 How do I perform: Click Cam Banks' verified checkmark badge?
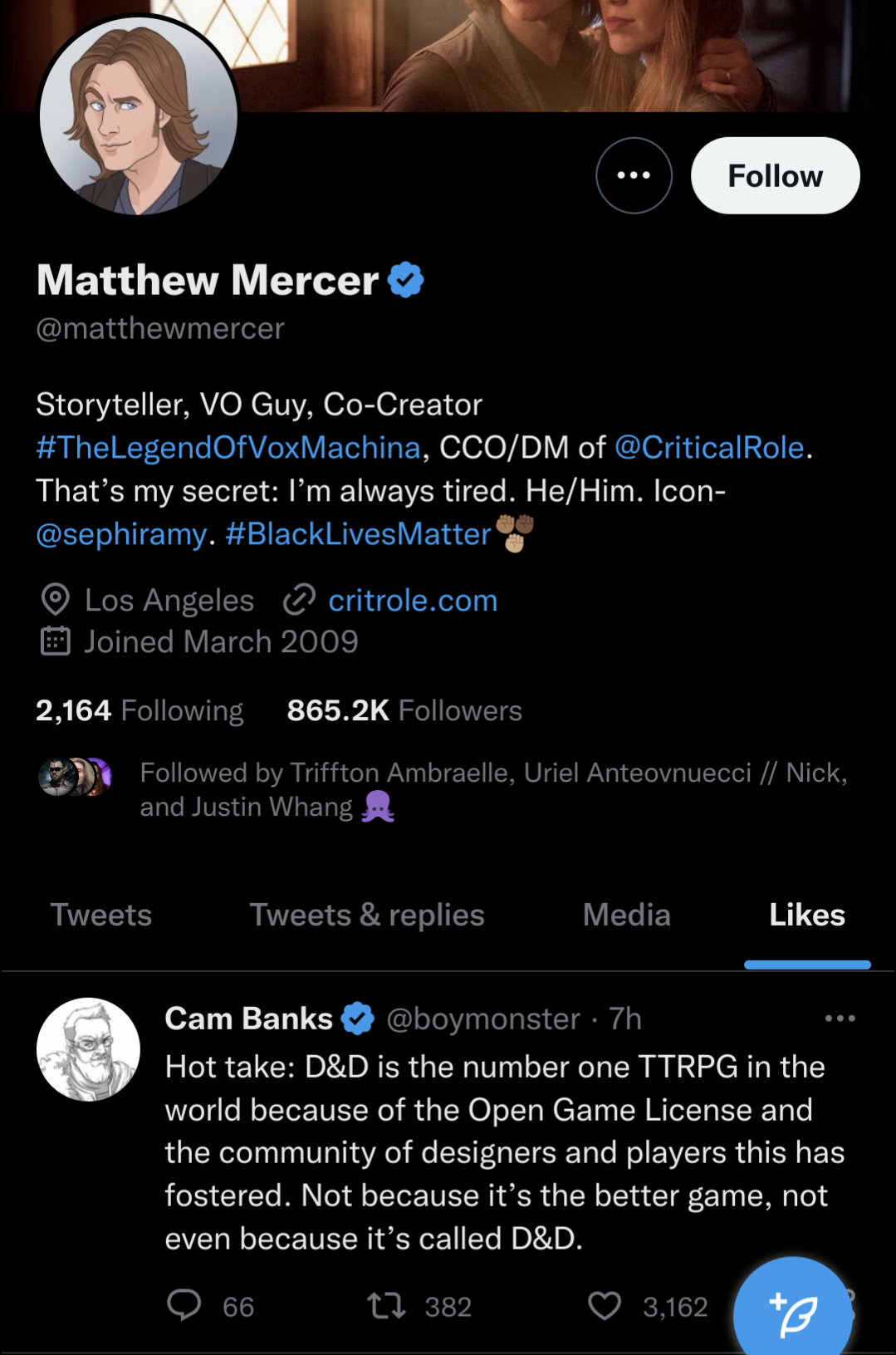pos(358,1019)
